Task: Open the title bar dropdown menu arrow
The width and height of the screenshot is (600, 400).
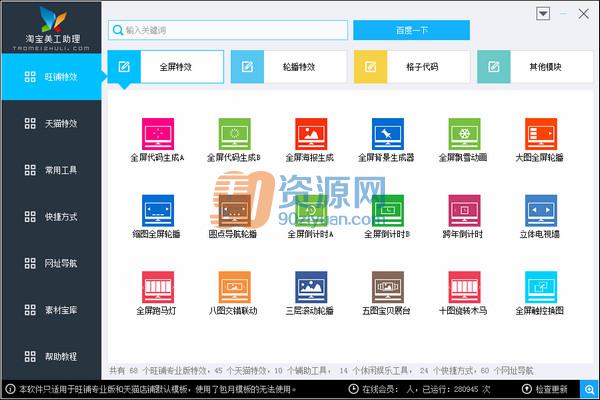Action: [543, 14]
